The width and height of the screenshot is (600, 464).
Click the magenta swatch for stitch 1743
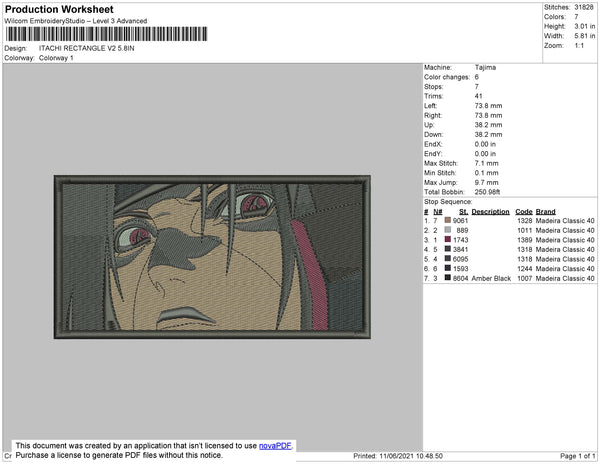click(x=448, y=239)
